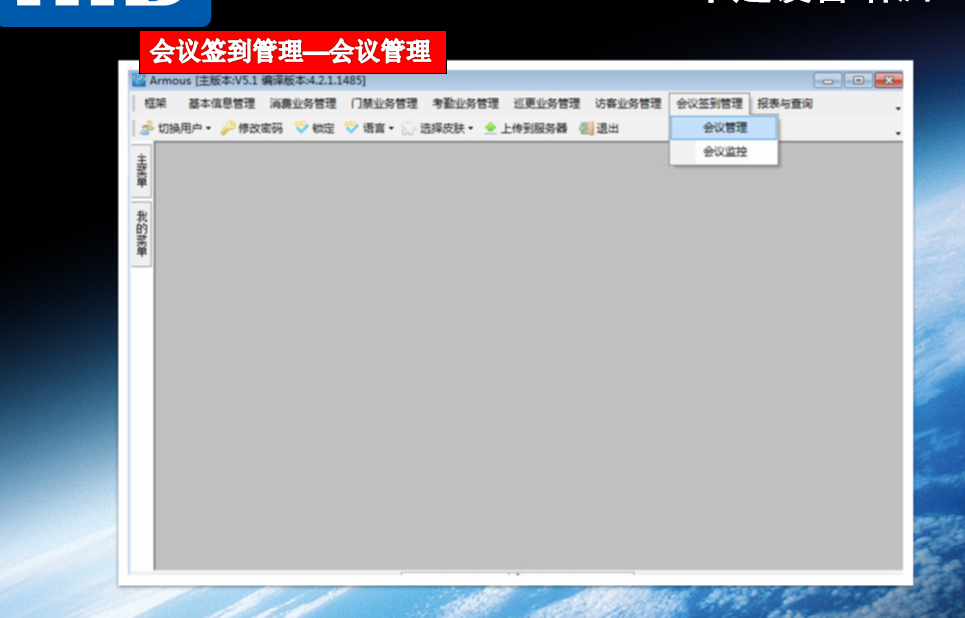Collapse the open 会议签到管理 menu

pyautogui.click(x=710, y=103)
